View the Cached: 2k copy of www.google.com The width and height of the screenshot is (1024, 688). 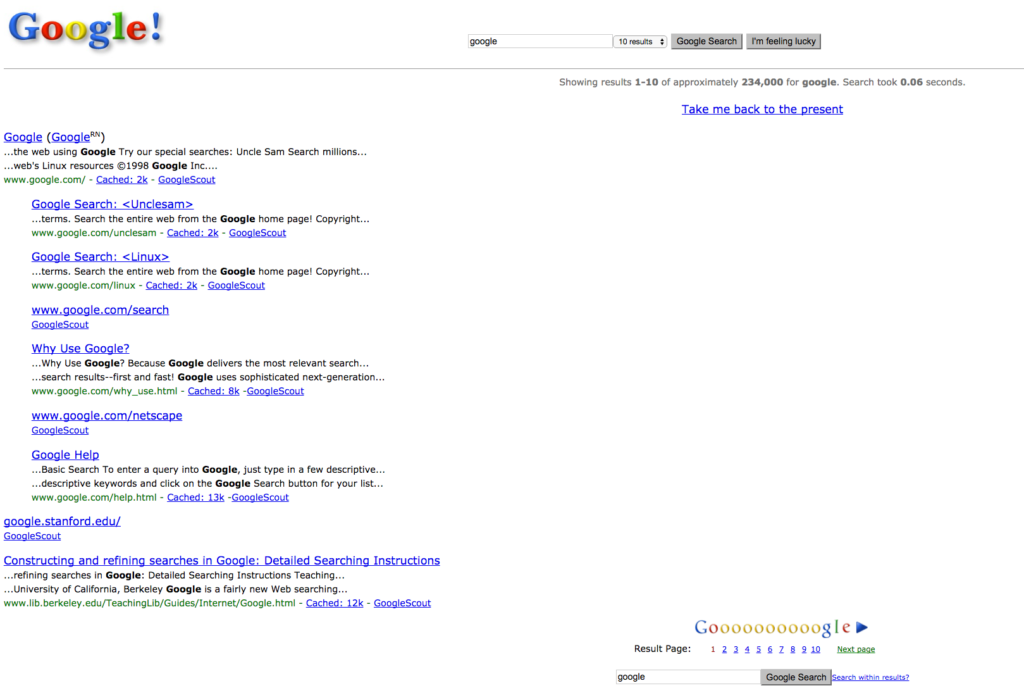tap(121, 179)
